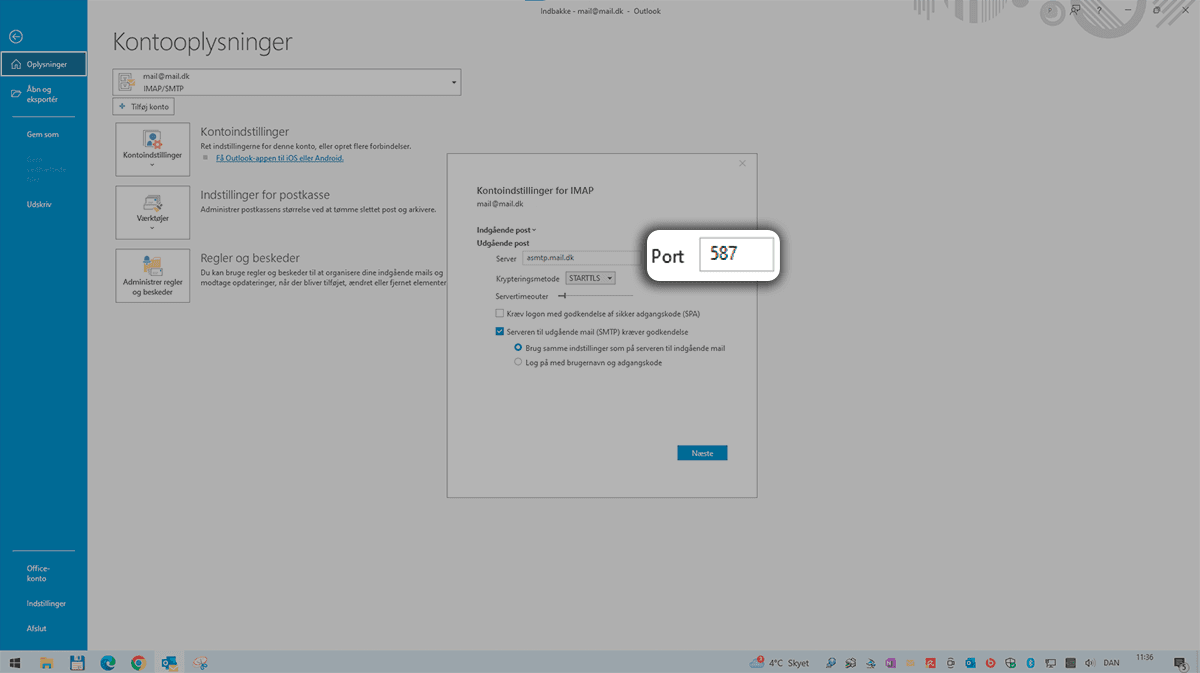
Task: Click the OneNote tray icon
Action: 889,663
